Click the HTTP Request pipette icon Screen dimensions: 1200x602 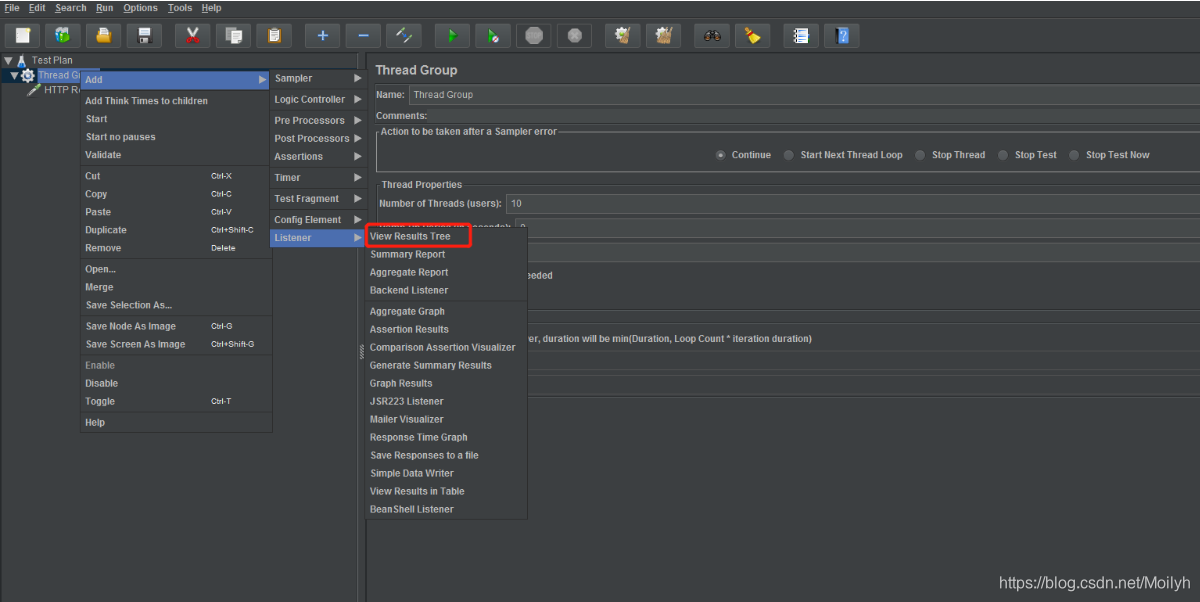pyautogui.click(x=34, y=90)
